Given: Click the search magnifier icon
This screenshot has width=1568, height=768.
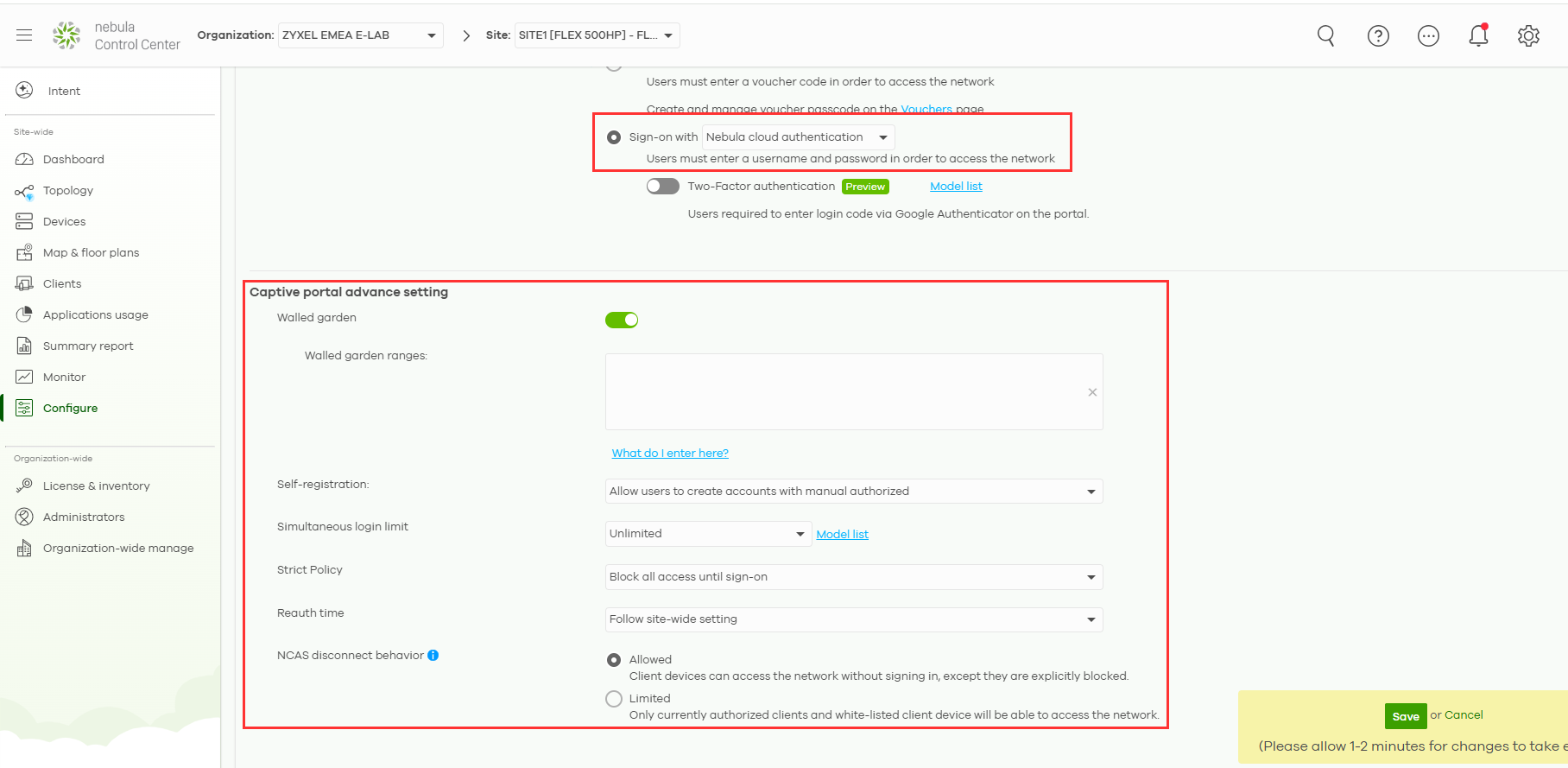Looking at the screenshot, I should pos(1325,35).
